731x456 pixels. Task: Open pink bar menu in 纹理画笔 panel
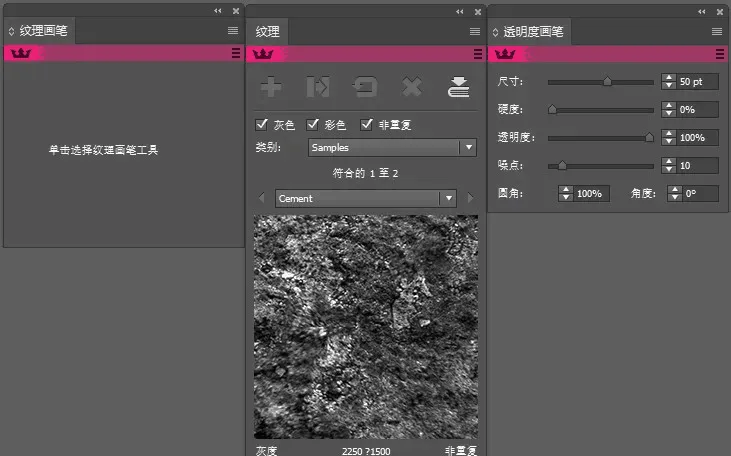pyautogui.click(x=236, y=53)
